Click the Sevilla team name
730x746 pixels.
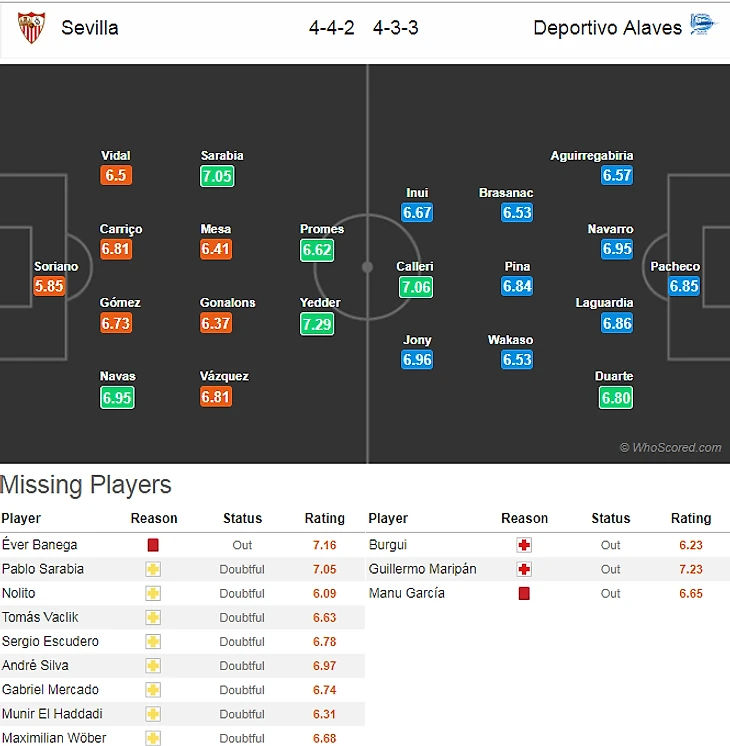click(x=90, y=28)
